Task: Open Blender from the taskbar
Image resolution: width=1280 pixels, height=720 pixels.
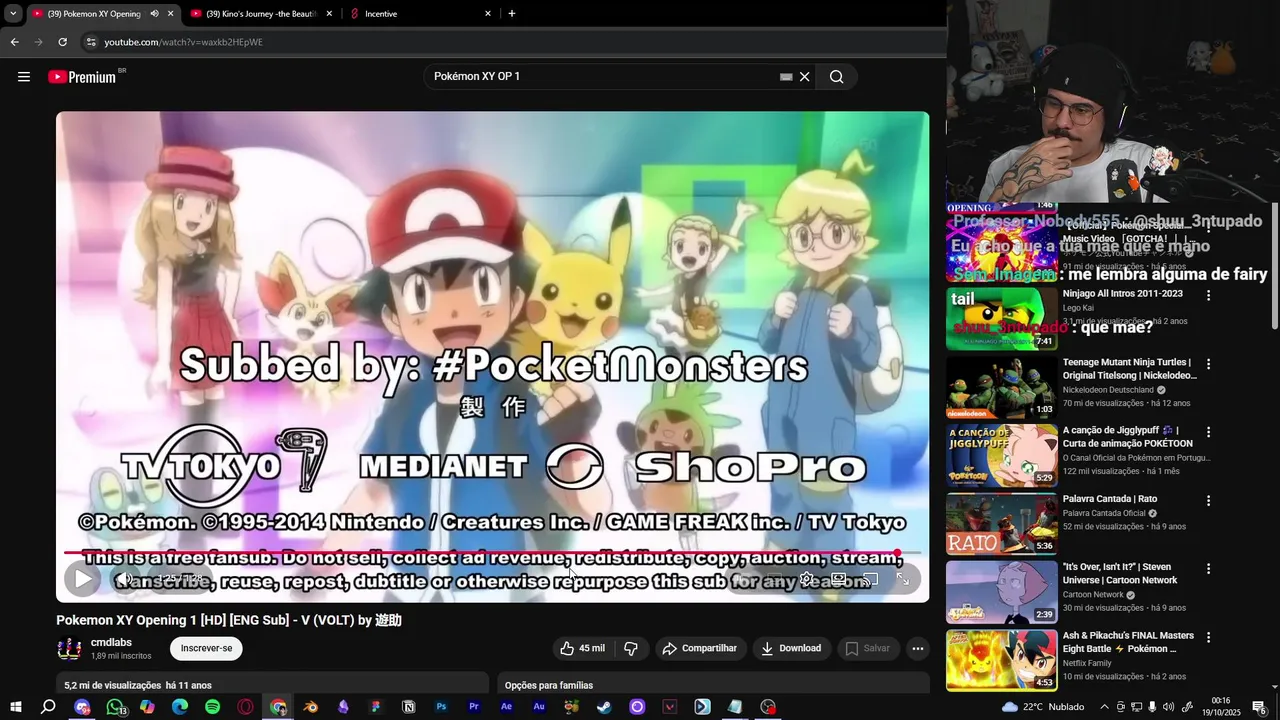Action: 311,707
